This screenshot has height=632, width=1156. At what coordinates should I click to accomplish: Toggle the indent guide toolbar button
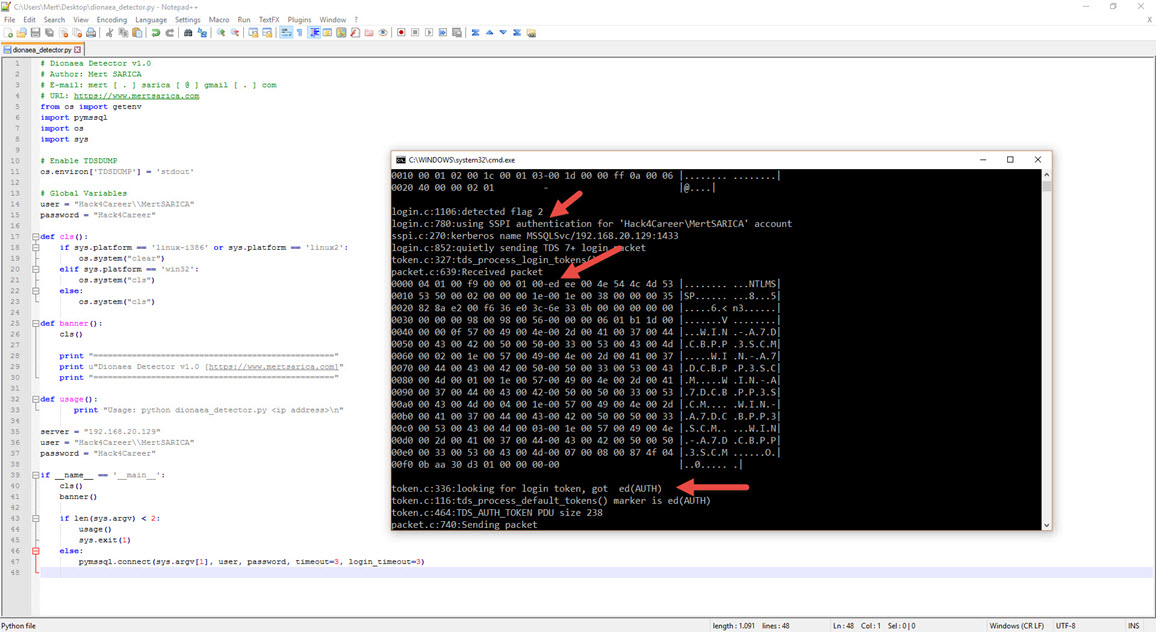pos(315,33)
